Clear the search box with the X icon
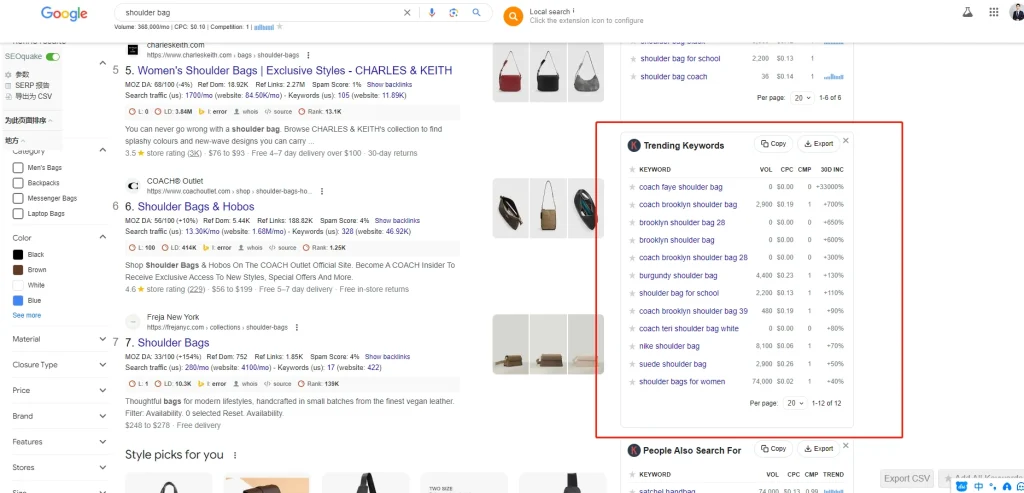Image resolution: width=1024 pixels, height=493 pixels. (x=407, y=12)
